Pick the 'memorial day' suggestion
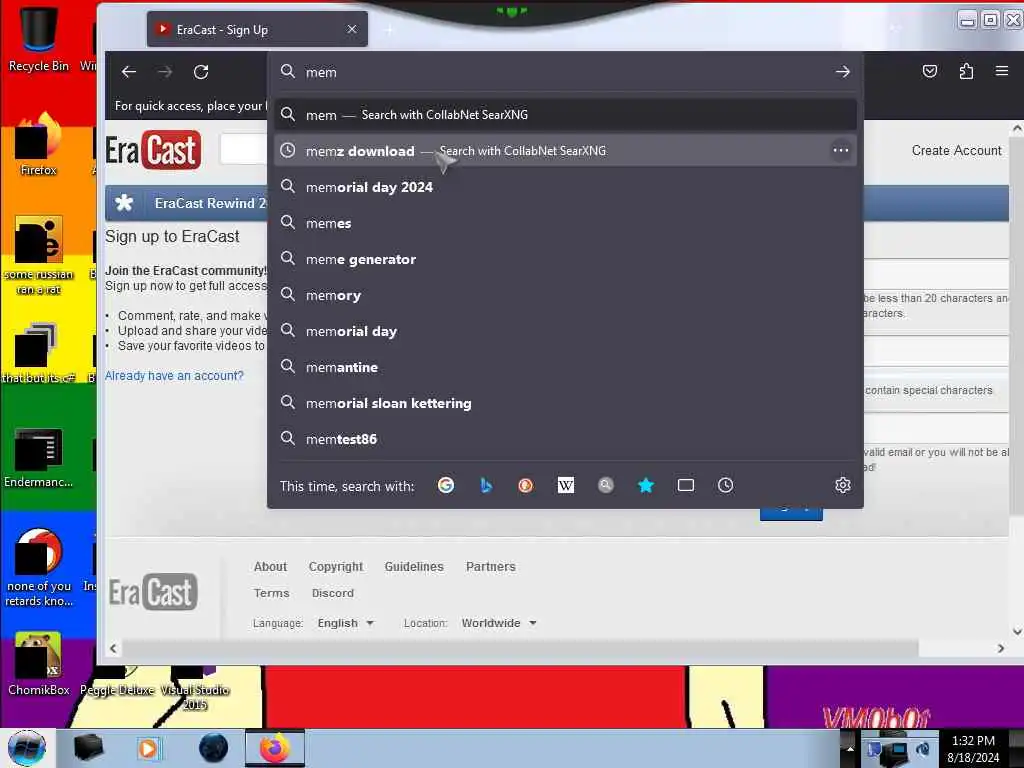This screenshot has width=1024, height=768. click(x=565, y=331)
